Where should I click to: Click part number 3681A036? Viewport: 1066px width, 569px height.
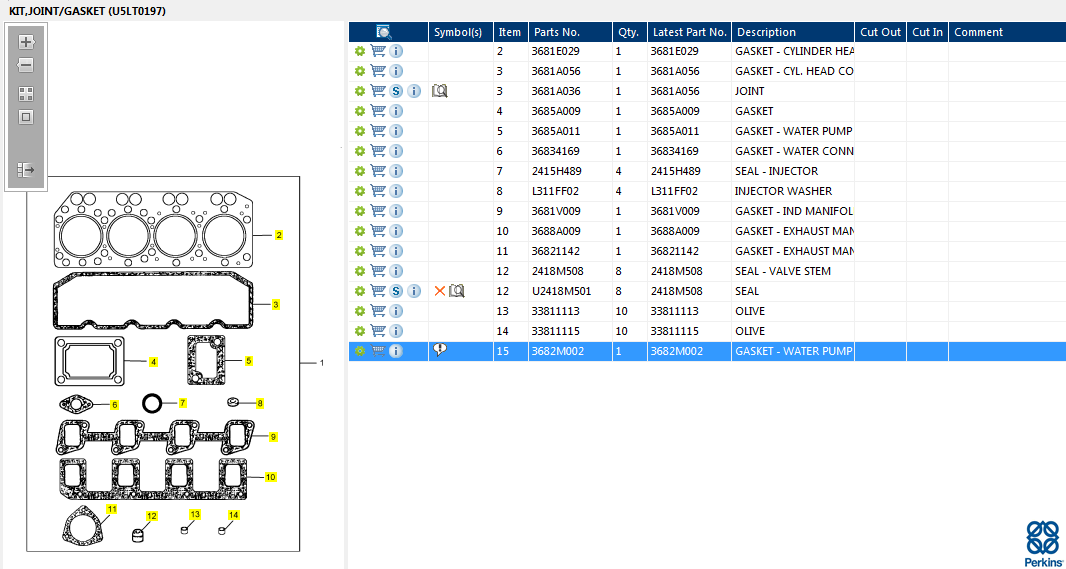(x=555, y=91)
